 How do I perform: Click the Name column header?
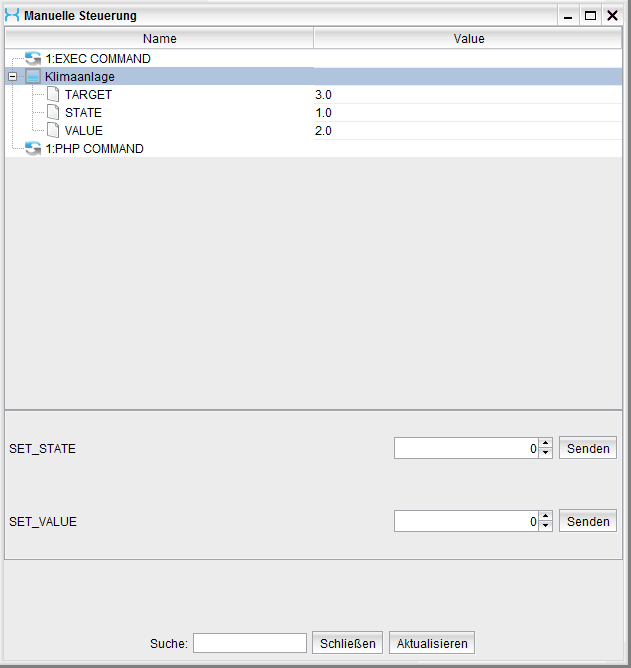pyautogui.click(x=159, y=38)
